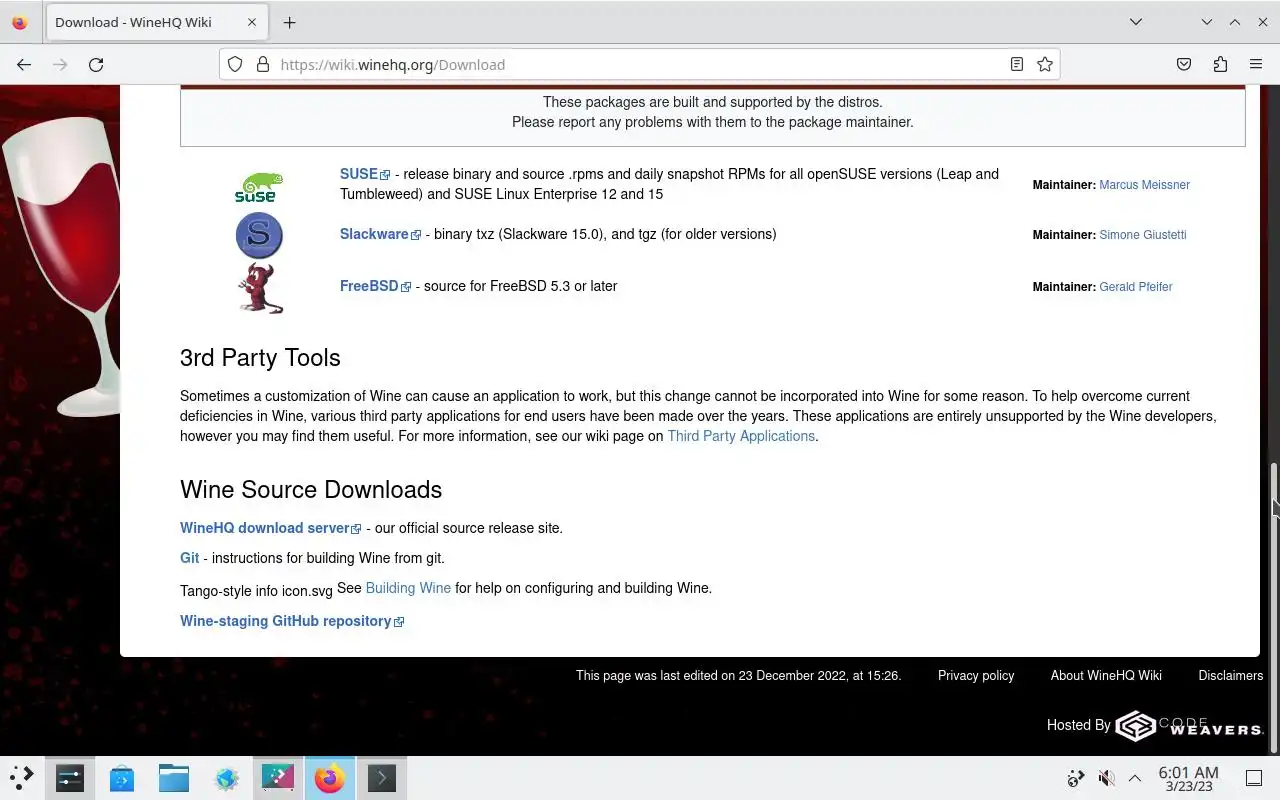
Task: Open maintainer Marcus Meissner link
Action: pyautogui.click(x=1144, y=185)
